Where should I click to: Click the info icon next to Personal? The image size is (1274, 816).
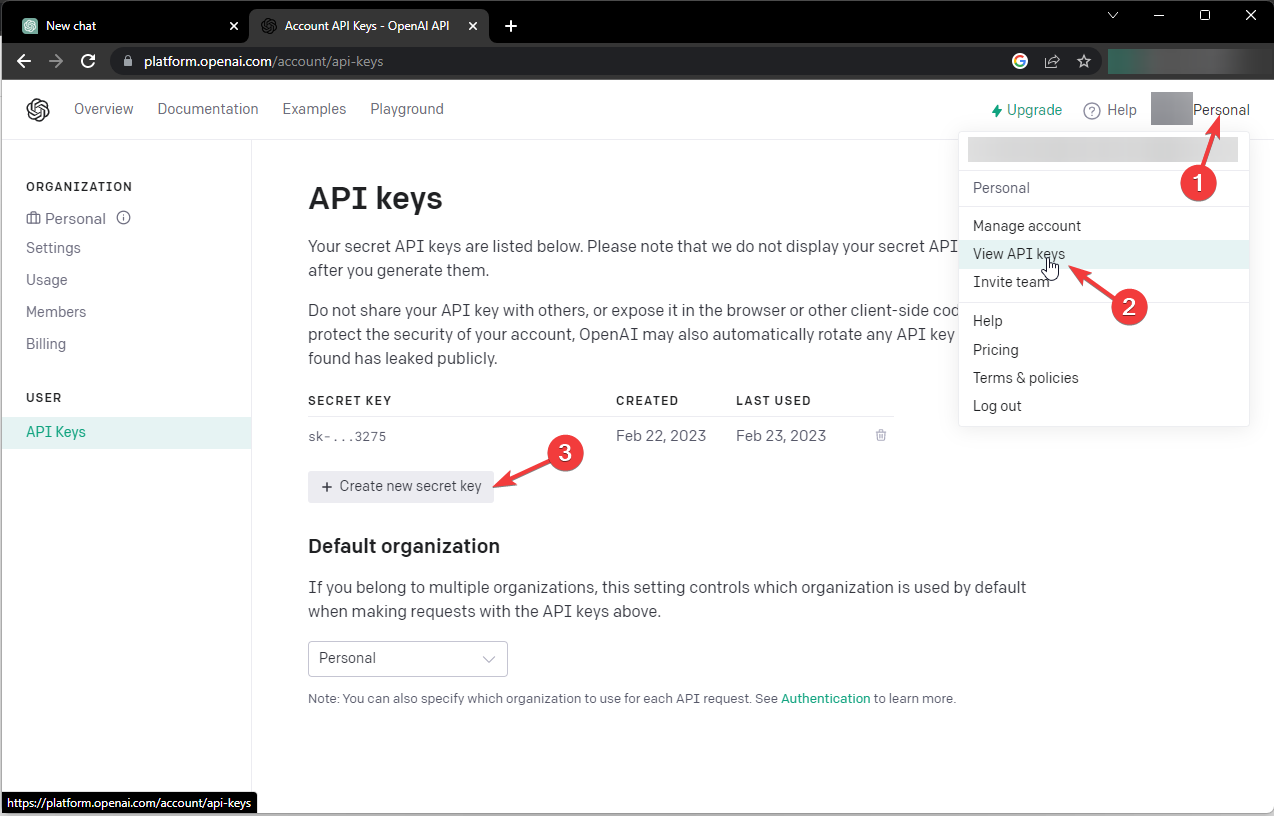tap(124, 218)
